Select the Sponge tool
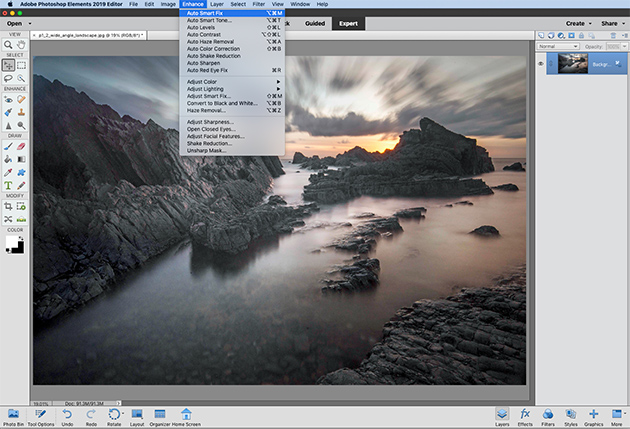 pos(21,126)
